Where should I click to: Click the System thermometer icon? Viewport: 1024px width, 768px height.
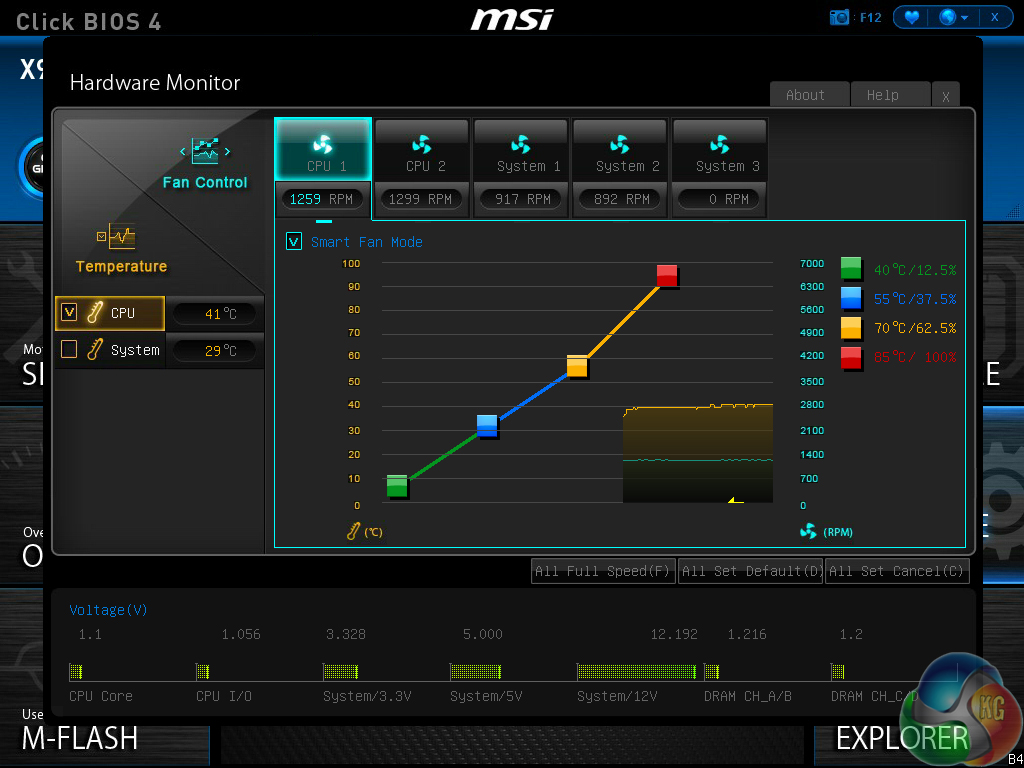pyautogui.click(x=95, y=349)
